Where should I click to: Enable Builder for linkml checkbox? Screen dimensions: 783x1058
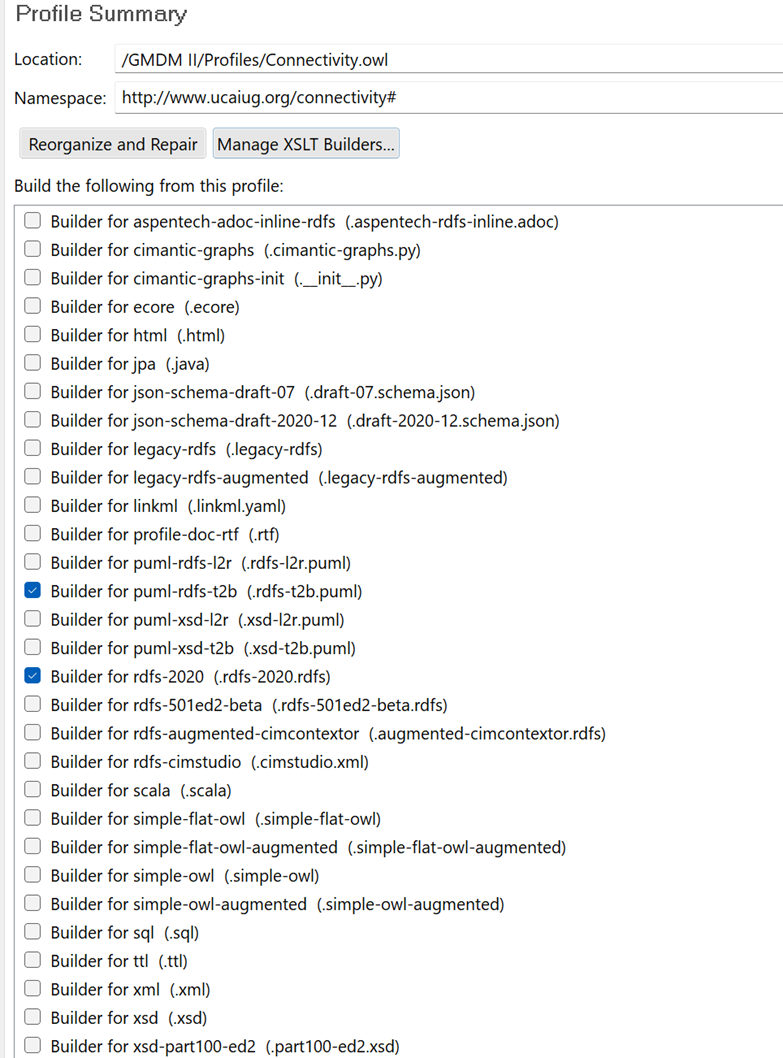pos(33,506)
